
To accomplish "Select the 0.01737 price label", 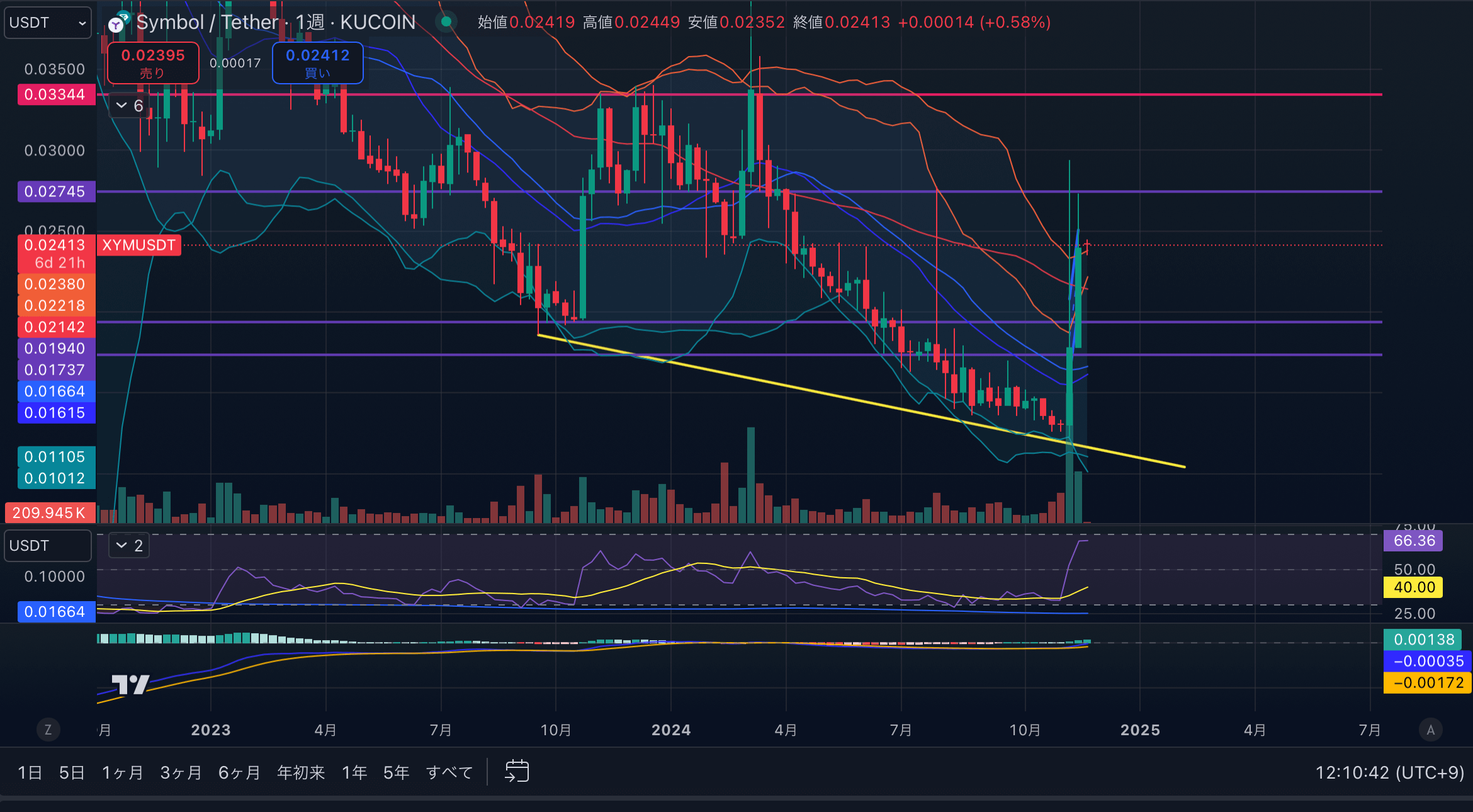I will 55,369.
